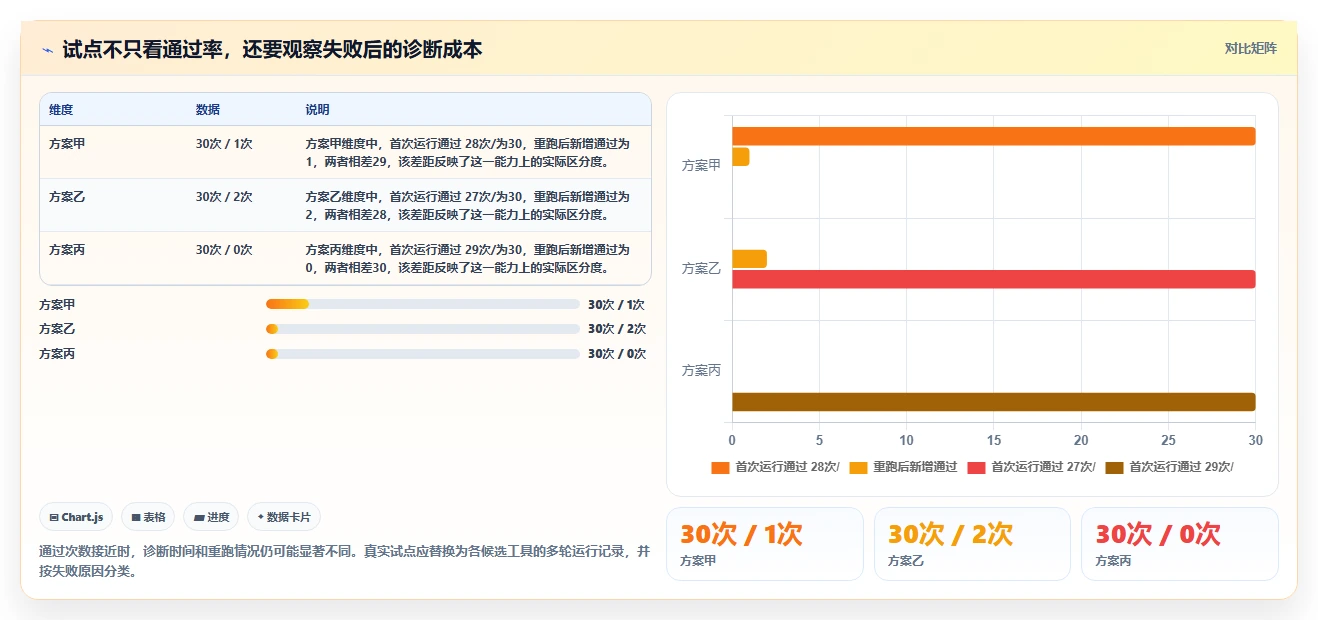The image size is (1318, 620).
Task: Toggle the amber 重跑后新增通过 legend swatch
Action: tap(858, 467)
